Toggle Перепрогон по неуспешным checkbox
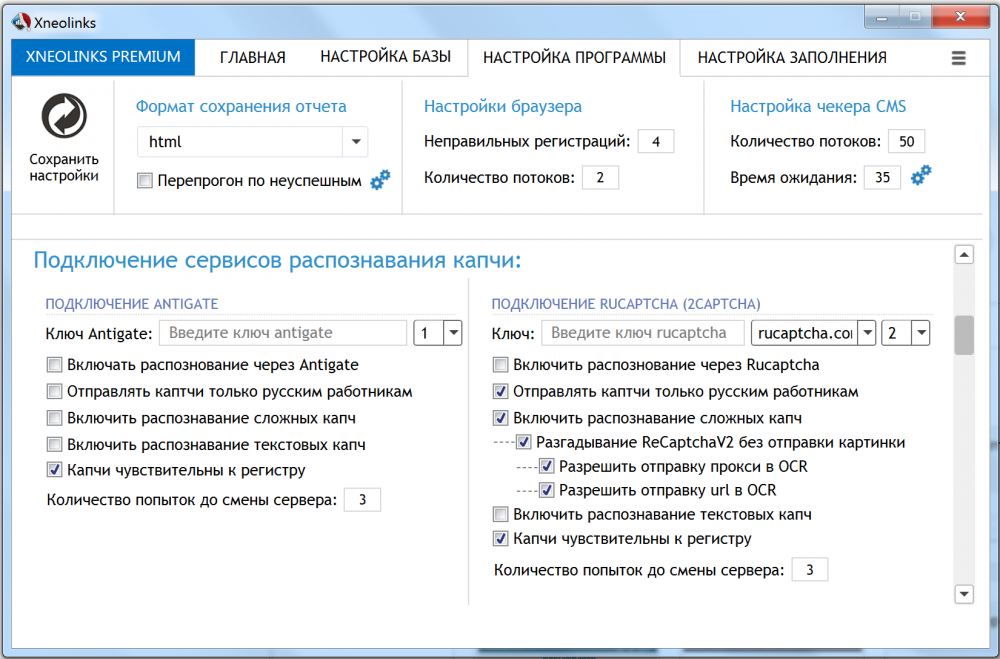This screenshot has height=659, width=1000. tap(145, 181)
